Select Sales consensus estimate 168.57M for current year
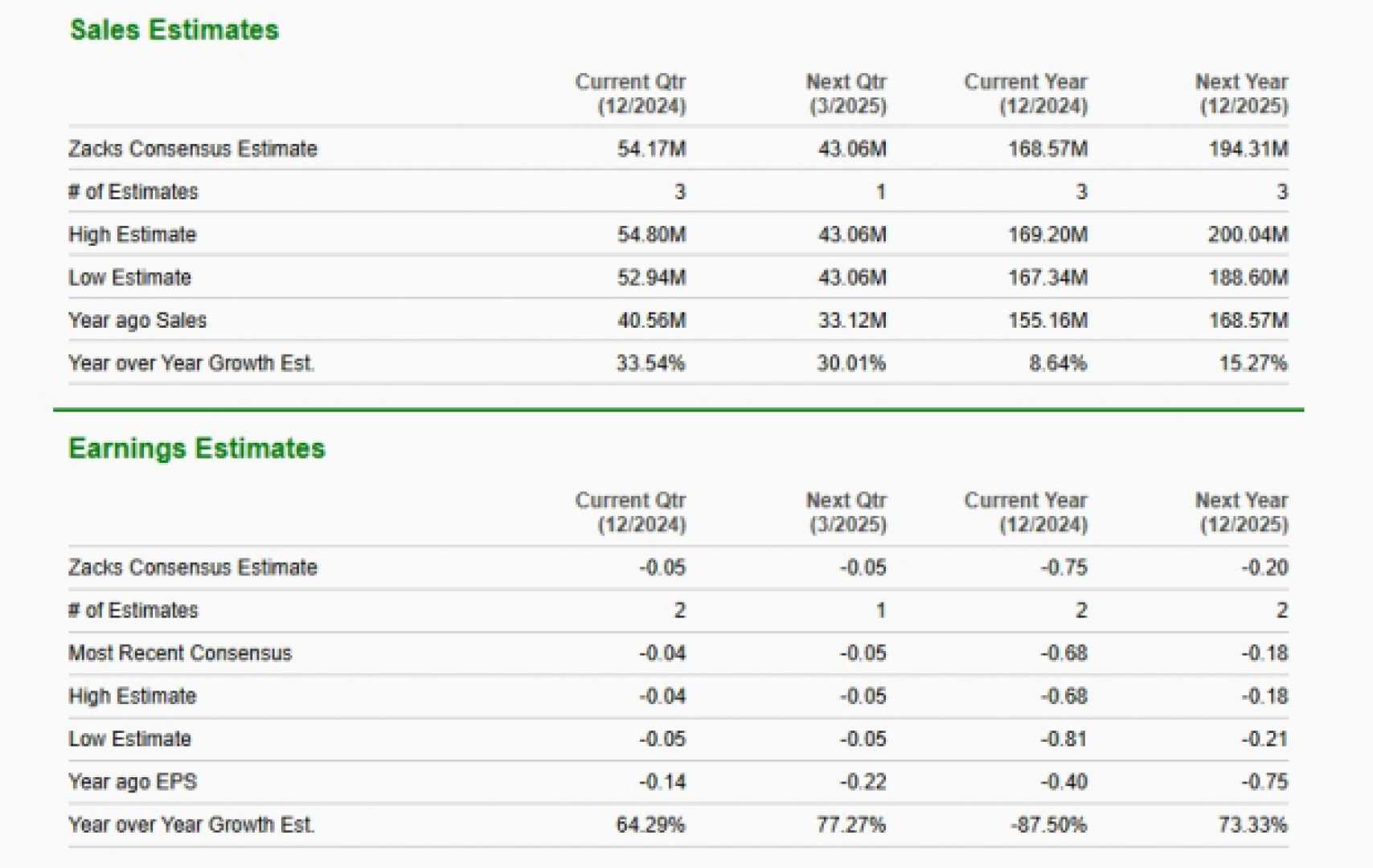The image size is (1373, 868). [1047, 149]
